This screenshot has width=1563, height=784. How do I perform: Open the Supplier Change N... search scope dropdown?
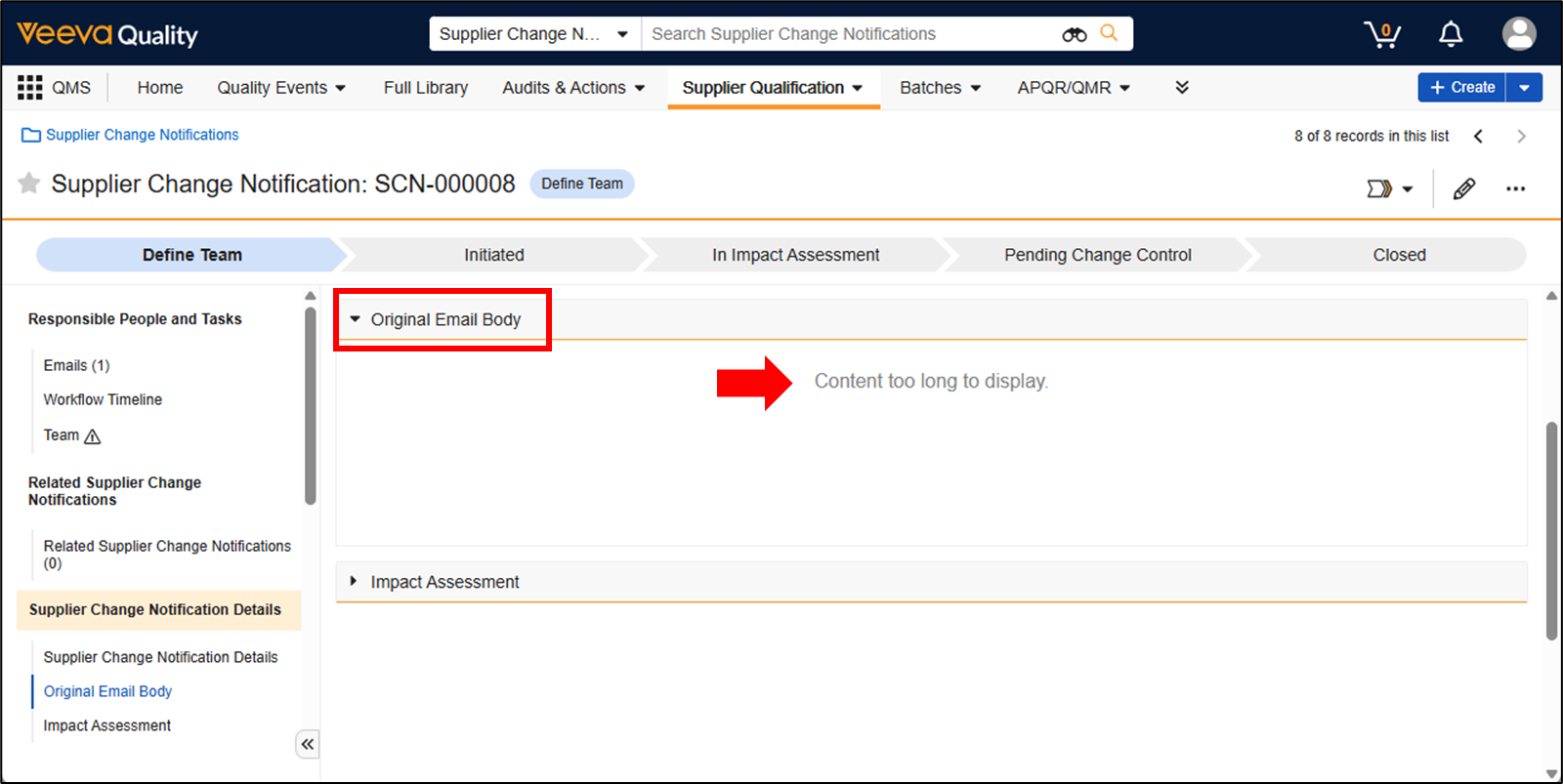(533, 34)
